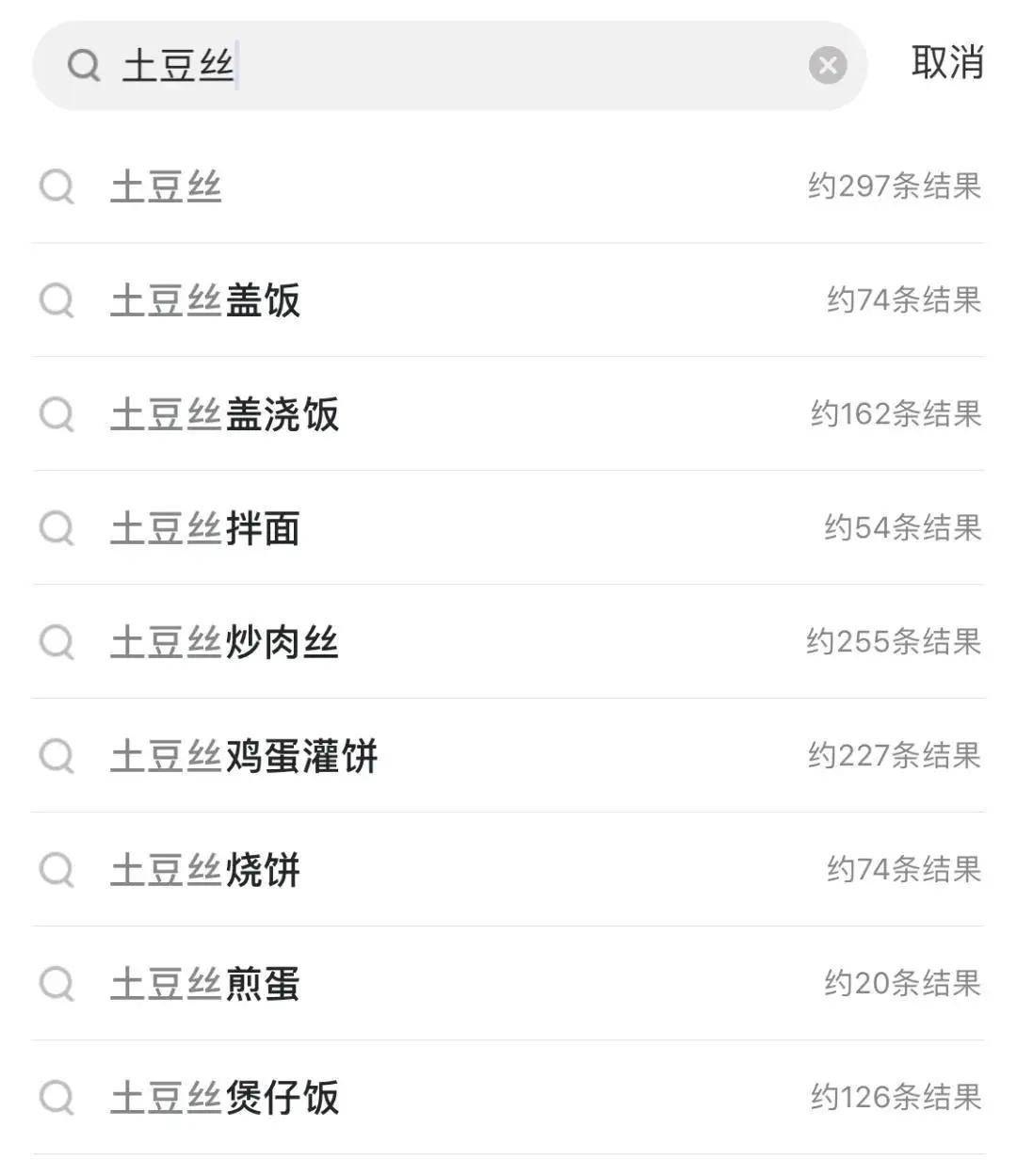Select the 土豆丝盖饭 suggestion
The image size is (1017, 1176).
point(508,300)
